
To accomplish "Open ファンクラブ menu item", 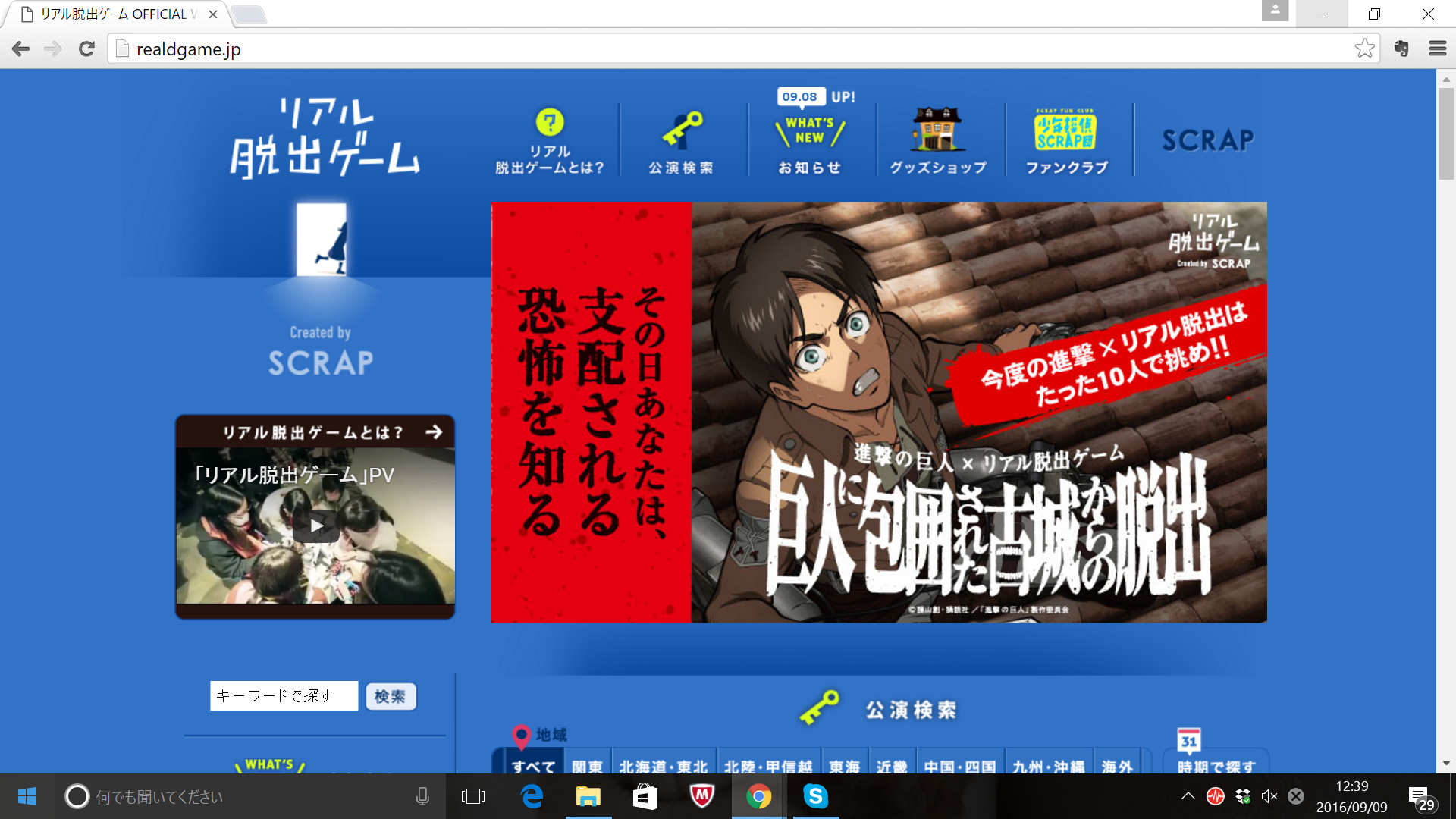I will pyautogui.click(x=1066, y=141).
